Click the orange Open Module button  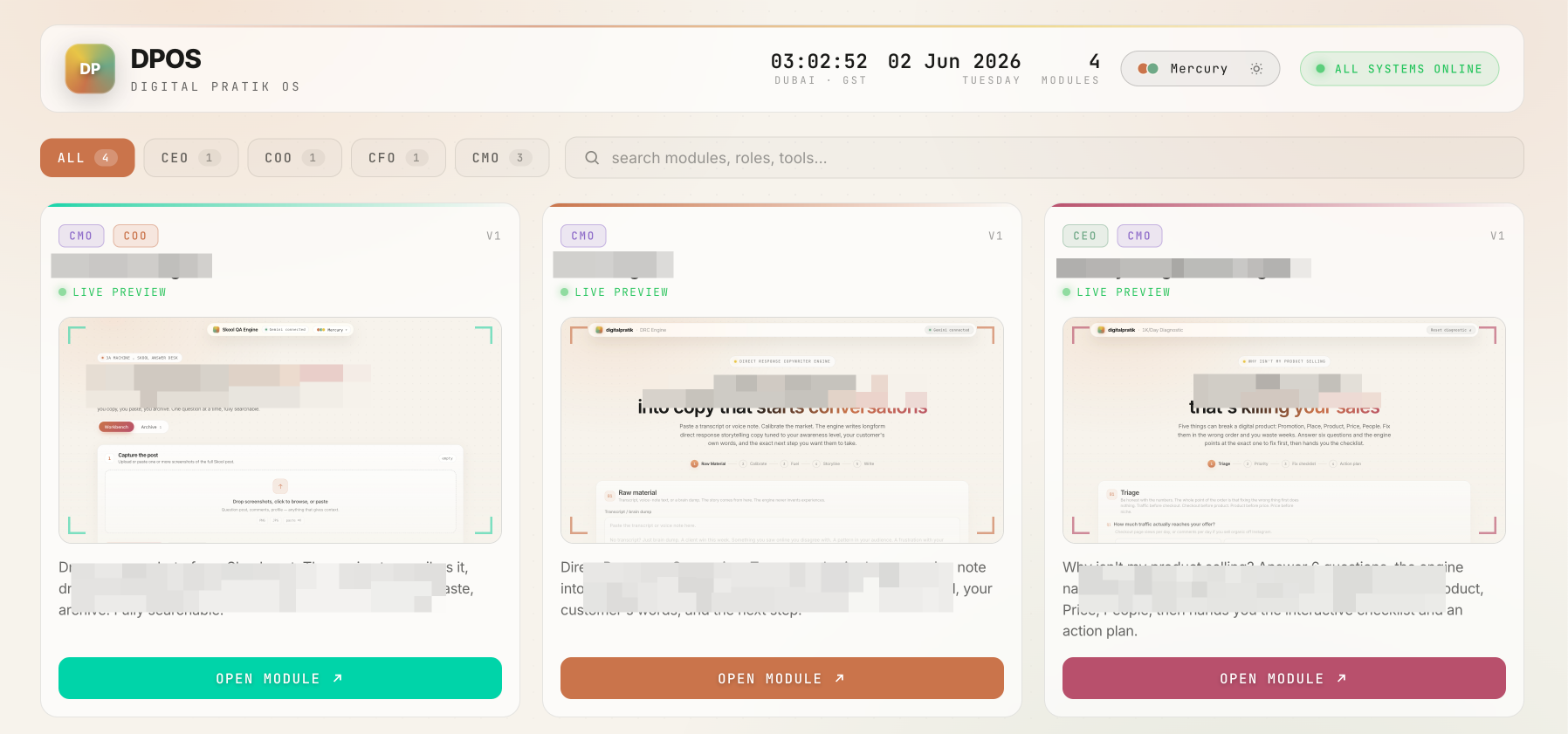tap(782, 678)
